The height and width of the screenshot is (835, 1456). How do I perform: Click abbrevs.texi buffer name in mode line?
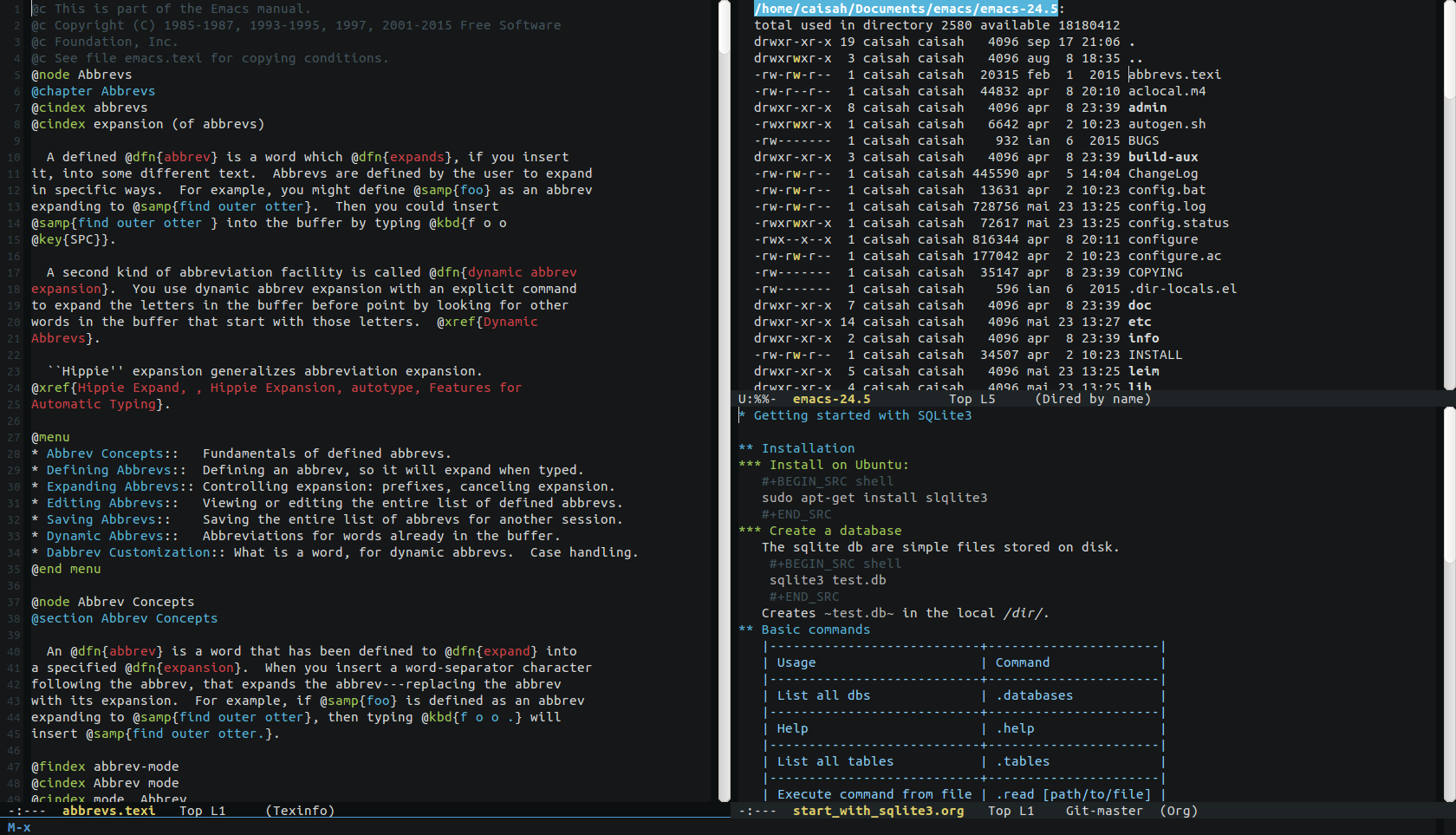tap(109, 811)
